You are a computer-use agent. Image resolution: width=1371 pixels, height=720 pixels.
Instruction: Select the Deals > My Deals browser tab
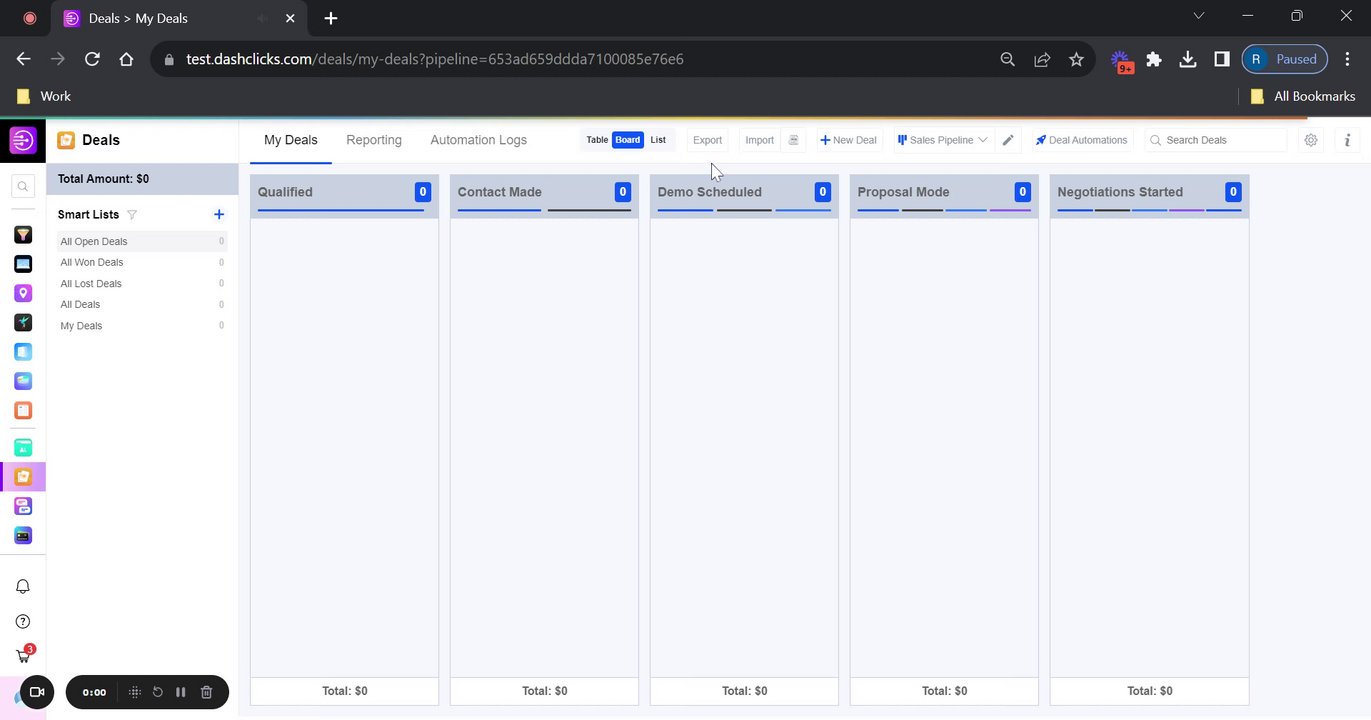179,18
